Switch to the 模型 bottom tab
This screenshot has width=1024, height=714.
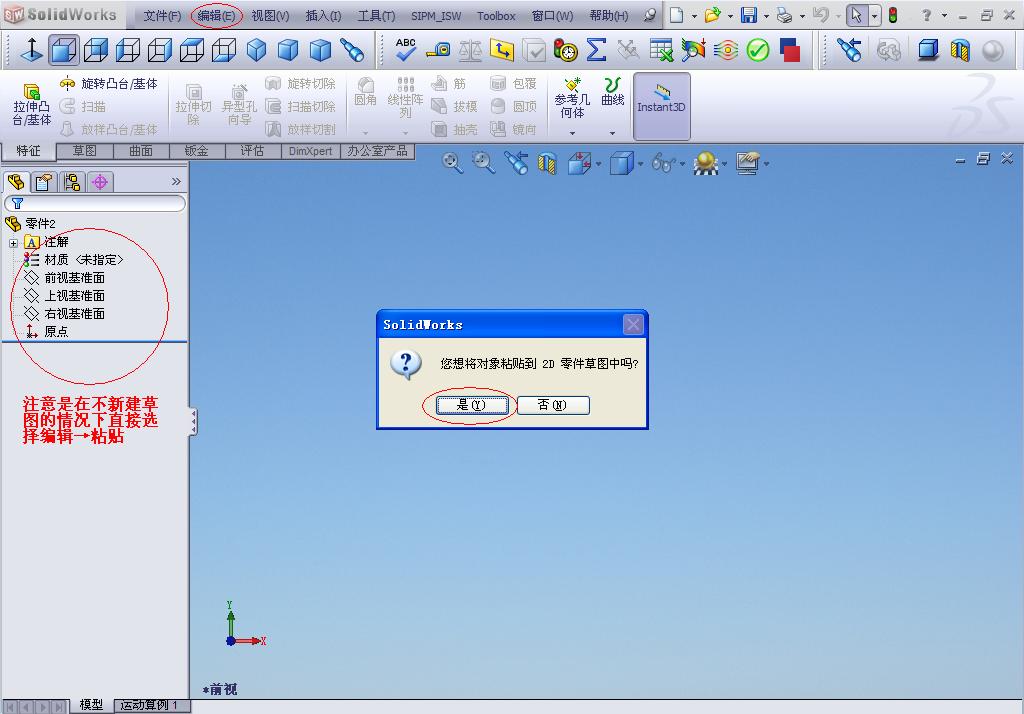coord(91,705)
